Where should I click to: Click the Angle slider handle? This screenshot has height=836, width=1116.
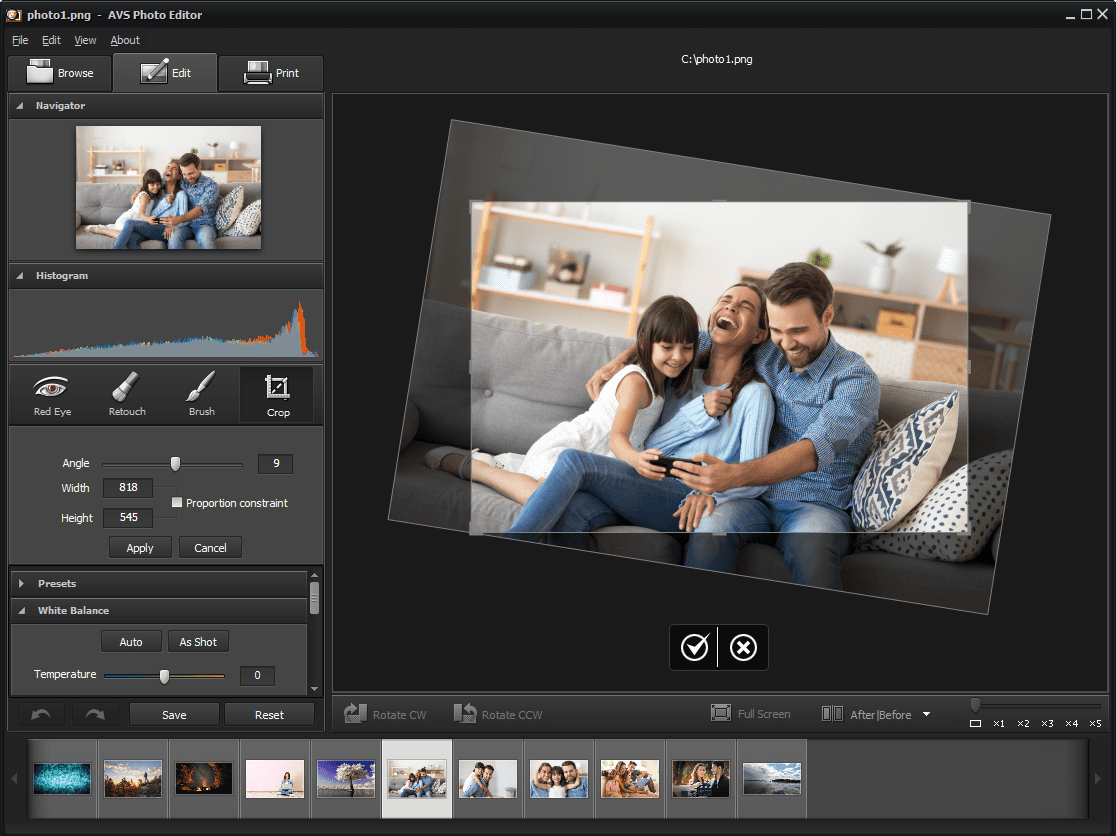click(175, 464)
